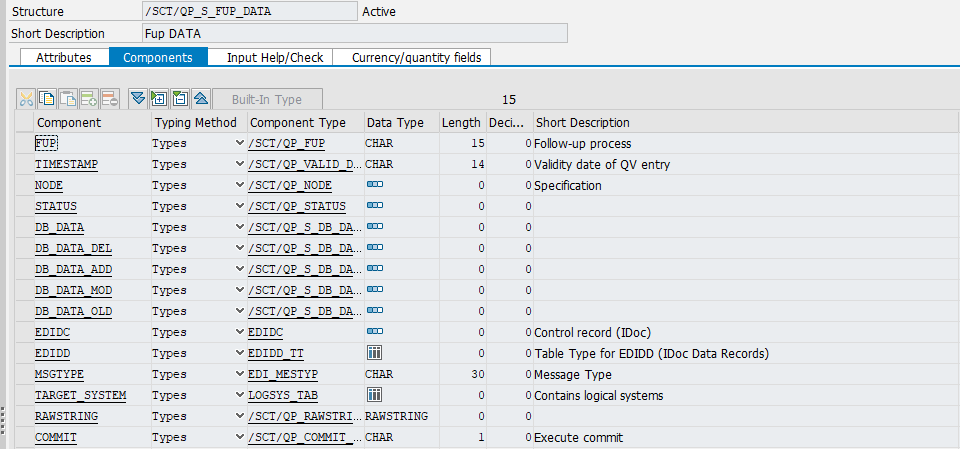Click the Collapse Substructure icon
960x449 pixels.
click(x=180, y=98)
